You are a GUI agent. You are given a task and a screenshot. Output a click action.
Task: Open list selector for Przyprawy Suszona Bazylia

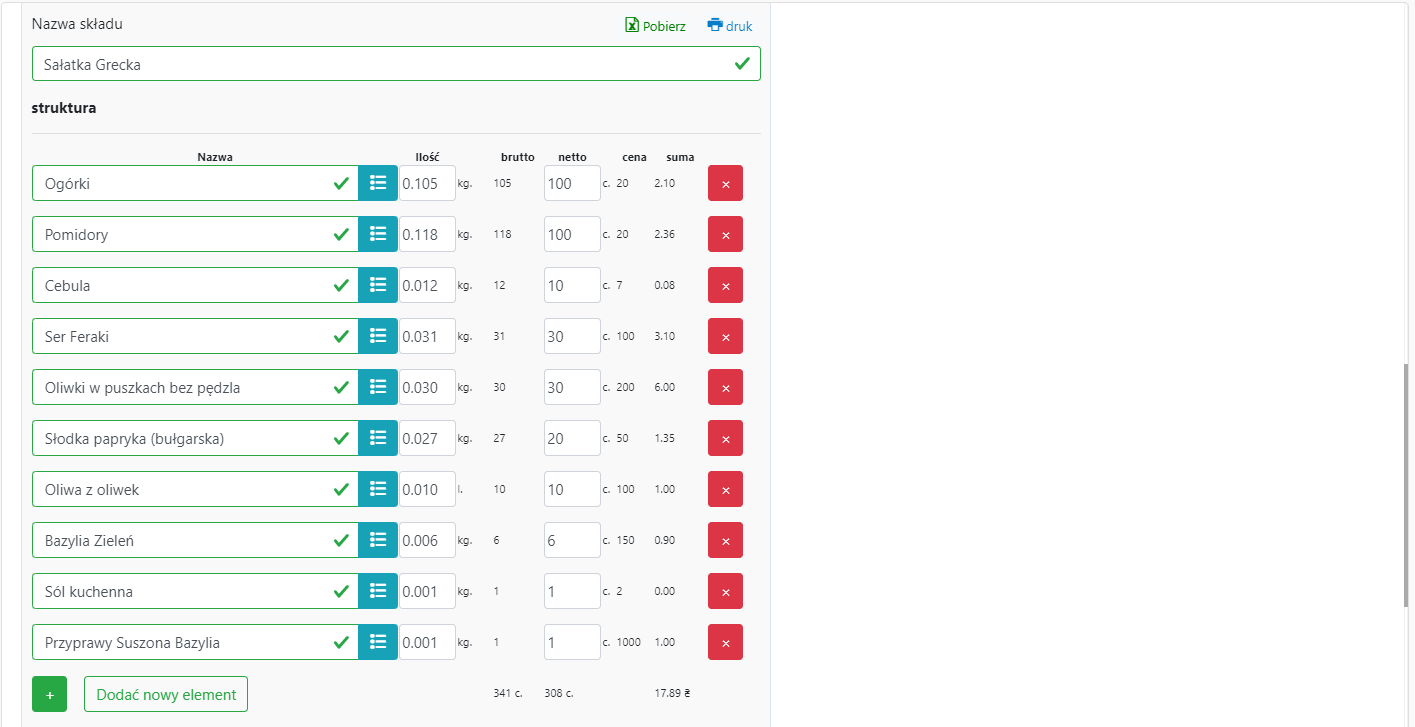pyautogui.click(x=378, y=642)
